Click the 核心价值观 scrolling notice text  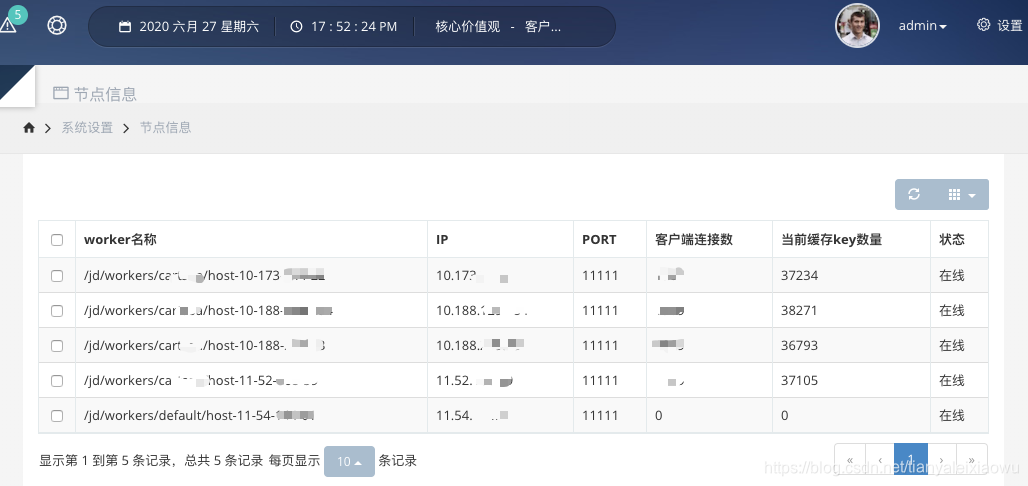click(498, 27)
